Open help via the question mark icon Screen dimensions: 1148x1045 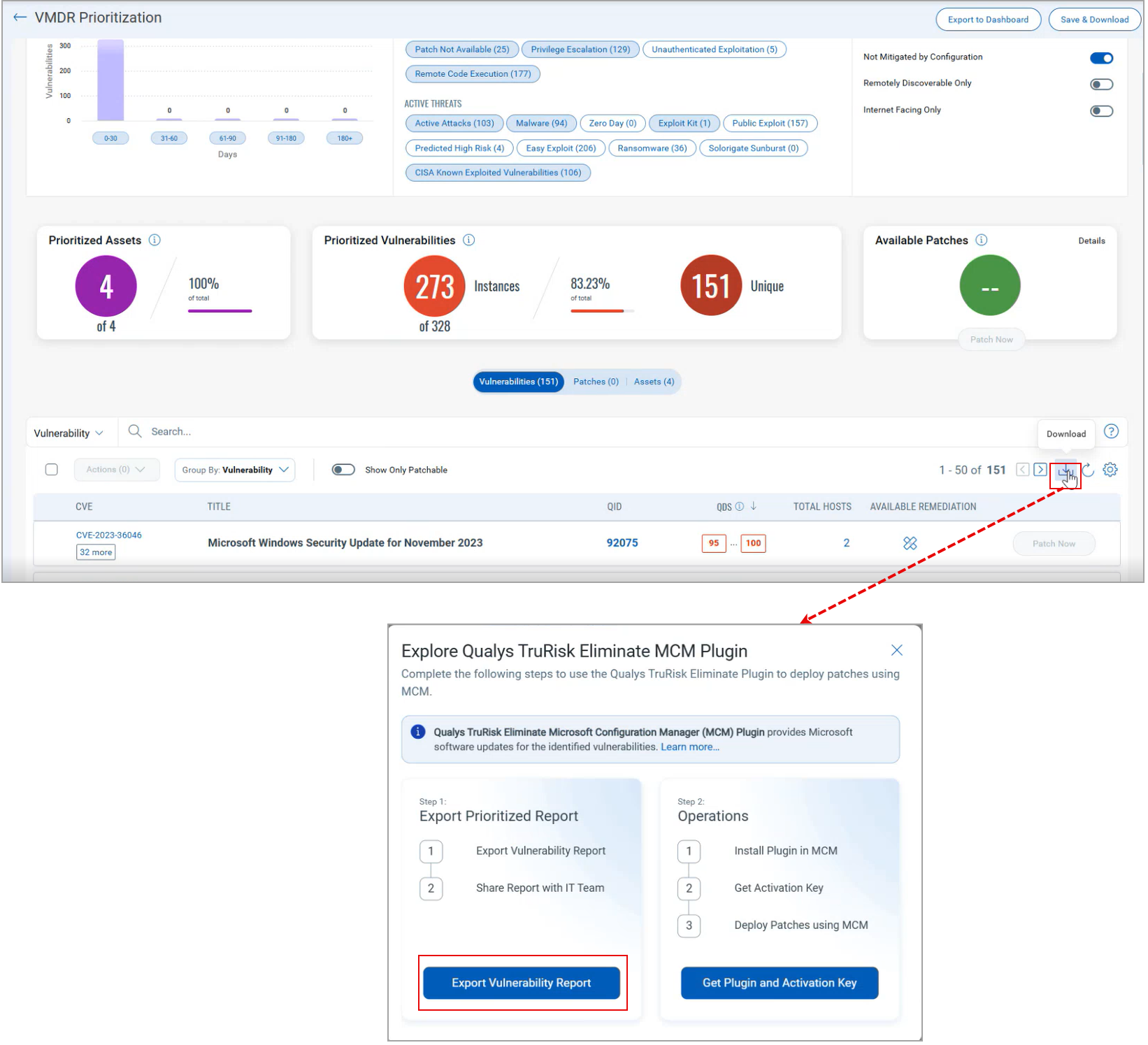coord(1111,432)
